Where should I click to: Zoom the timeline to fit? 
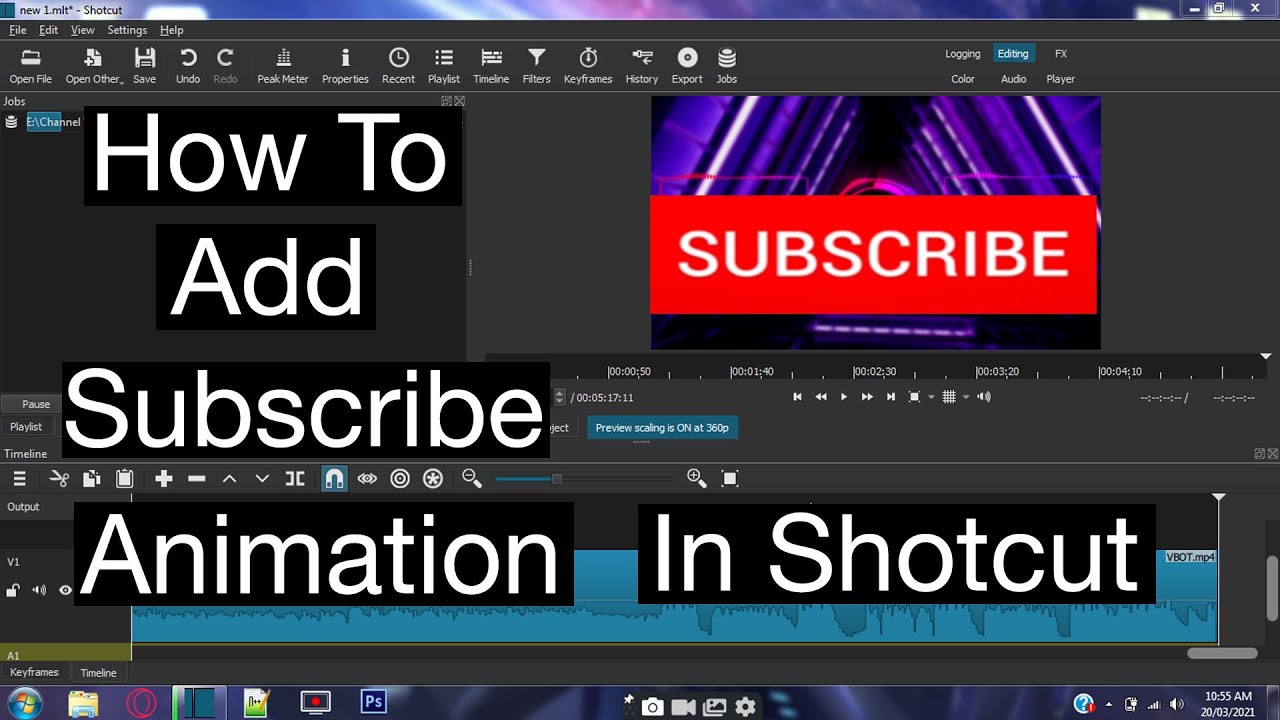tap(730, 479)
